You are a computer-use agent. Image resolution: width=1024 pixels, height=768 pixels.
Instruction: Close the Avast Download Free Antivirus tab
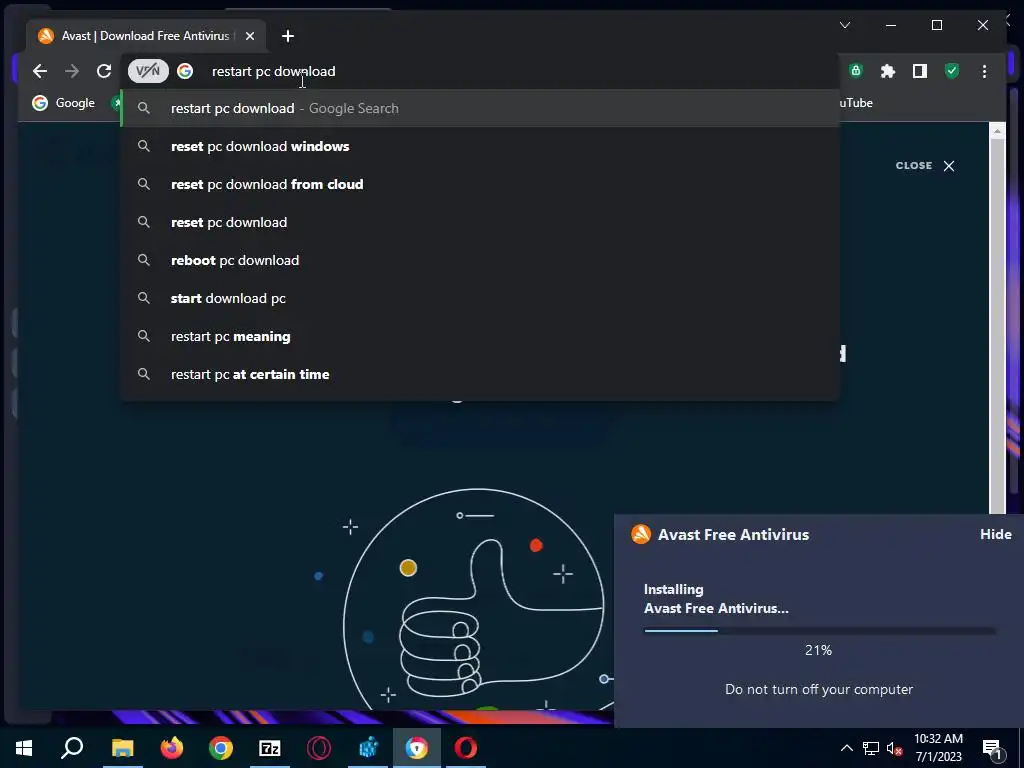click(x=249, y=36)
